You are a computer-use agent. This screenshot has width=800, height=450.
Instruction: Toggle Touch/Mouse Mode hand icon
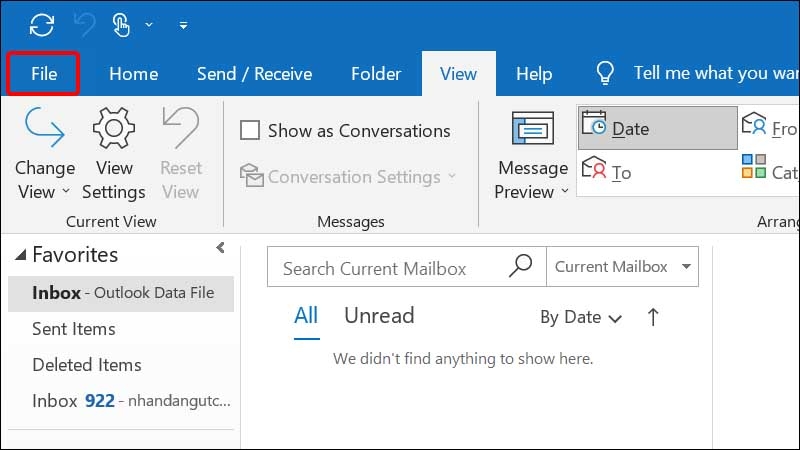click(x=121, y=24)
